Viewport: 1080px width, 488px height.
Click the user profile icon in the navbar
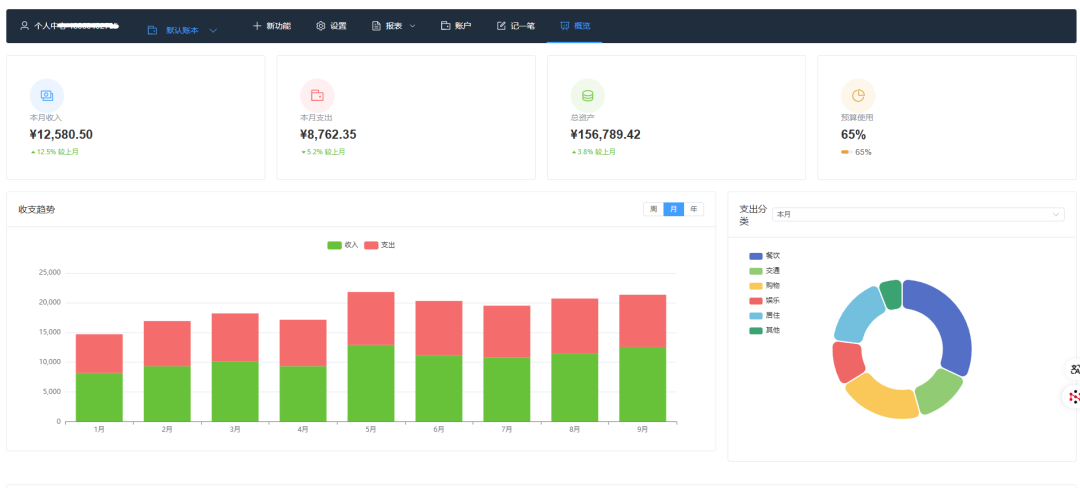(x=25, y=26)
